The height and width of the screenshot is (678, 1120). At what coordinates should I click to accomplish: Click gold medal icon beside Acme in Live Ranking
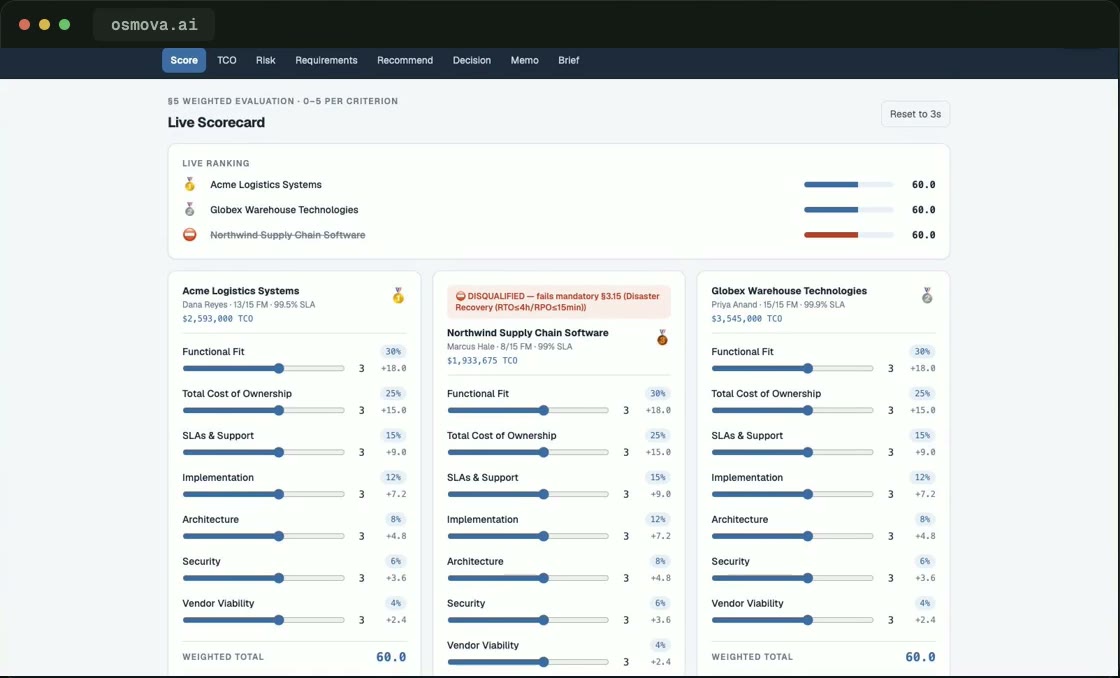(x=189, y=184)
